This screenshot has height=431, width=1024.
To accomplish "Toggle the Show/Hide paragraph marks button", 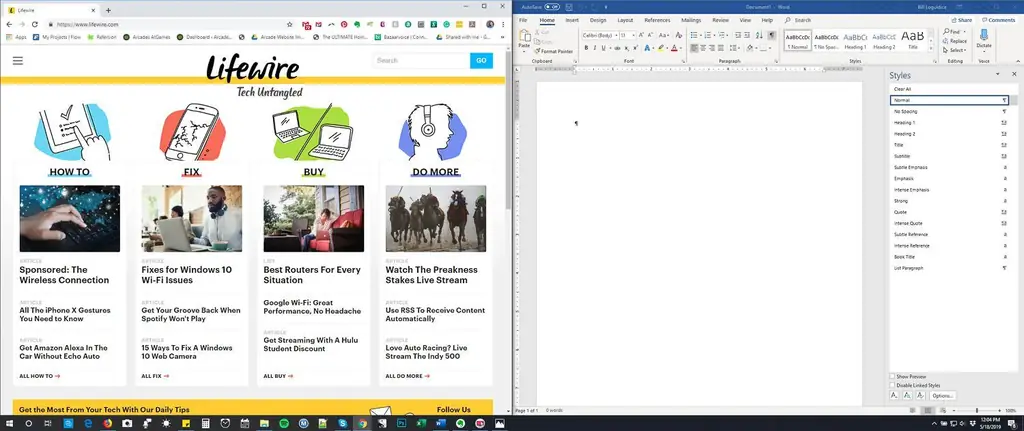I will [x=771, y=35].
